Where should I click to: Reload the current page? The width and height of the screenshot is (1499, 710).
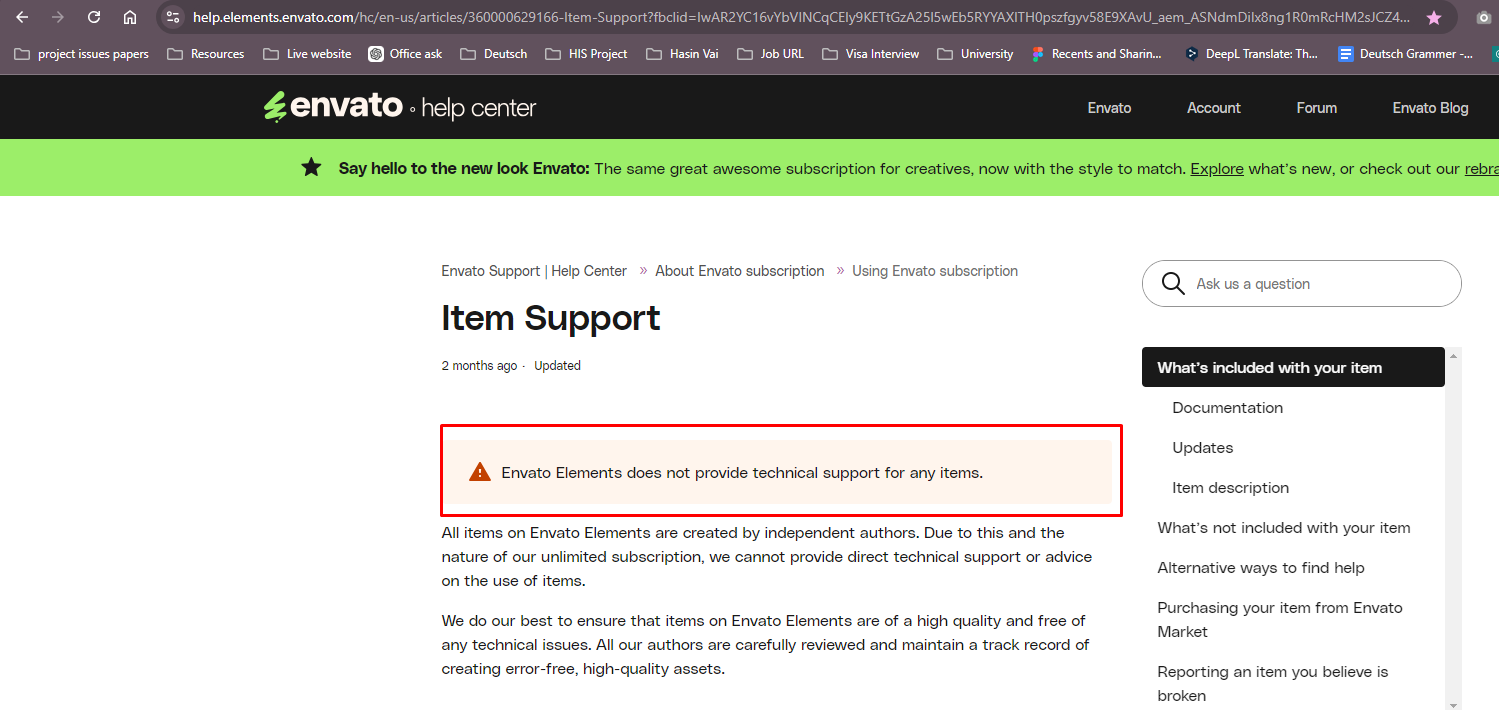click(94, 17)
